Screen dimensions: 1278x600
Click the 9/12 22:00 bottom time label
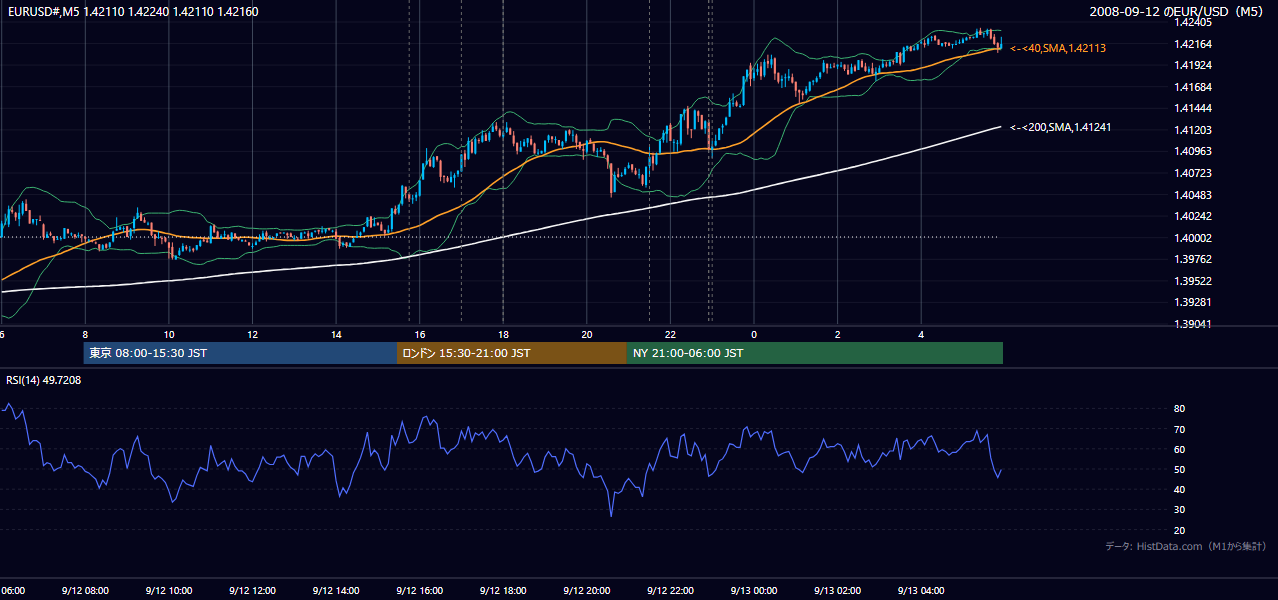pos(670,591)
